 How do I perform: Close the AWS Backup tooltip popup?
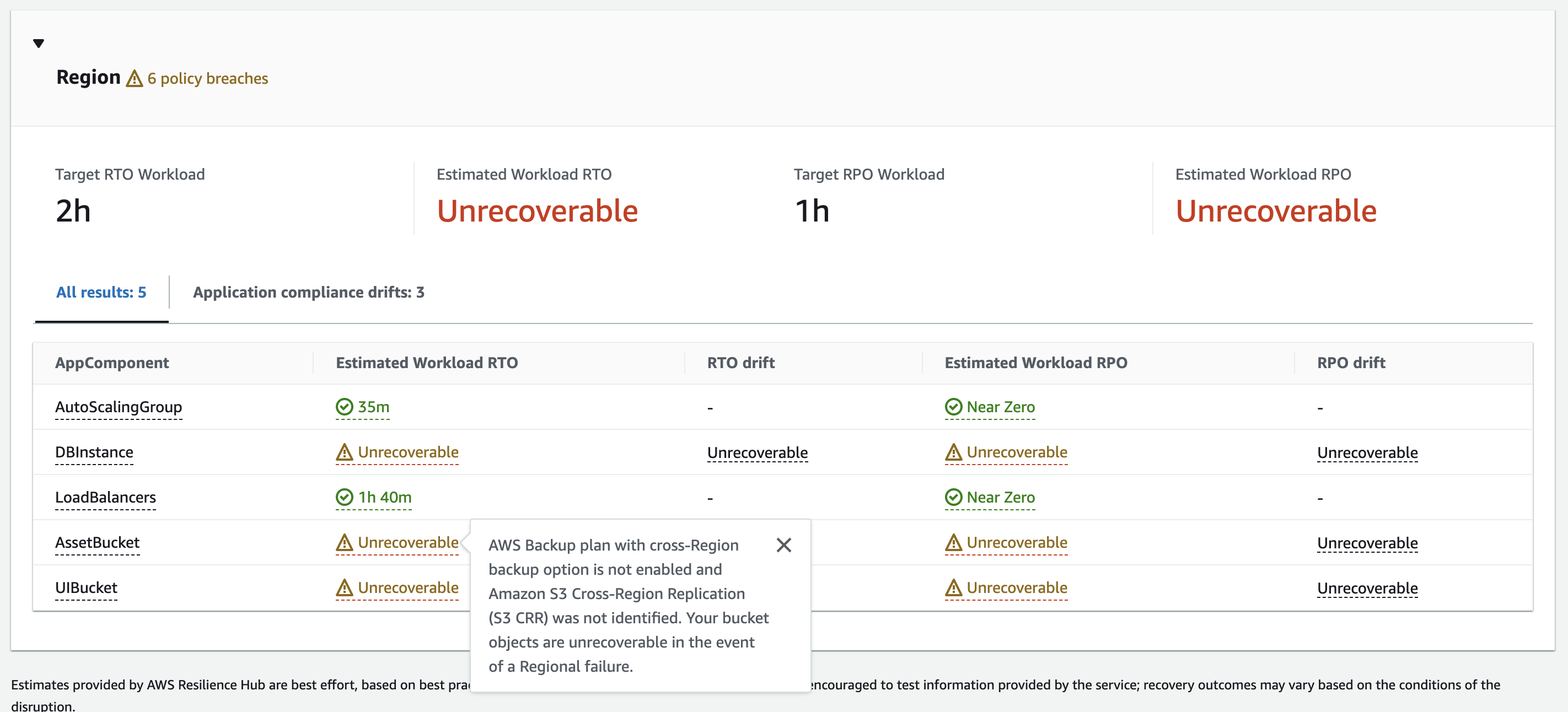coord(783,544)
